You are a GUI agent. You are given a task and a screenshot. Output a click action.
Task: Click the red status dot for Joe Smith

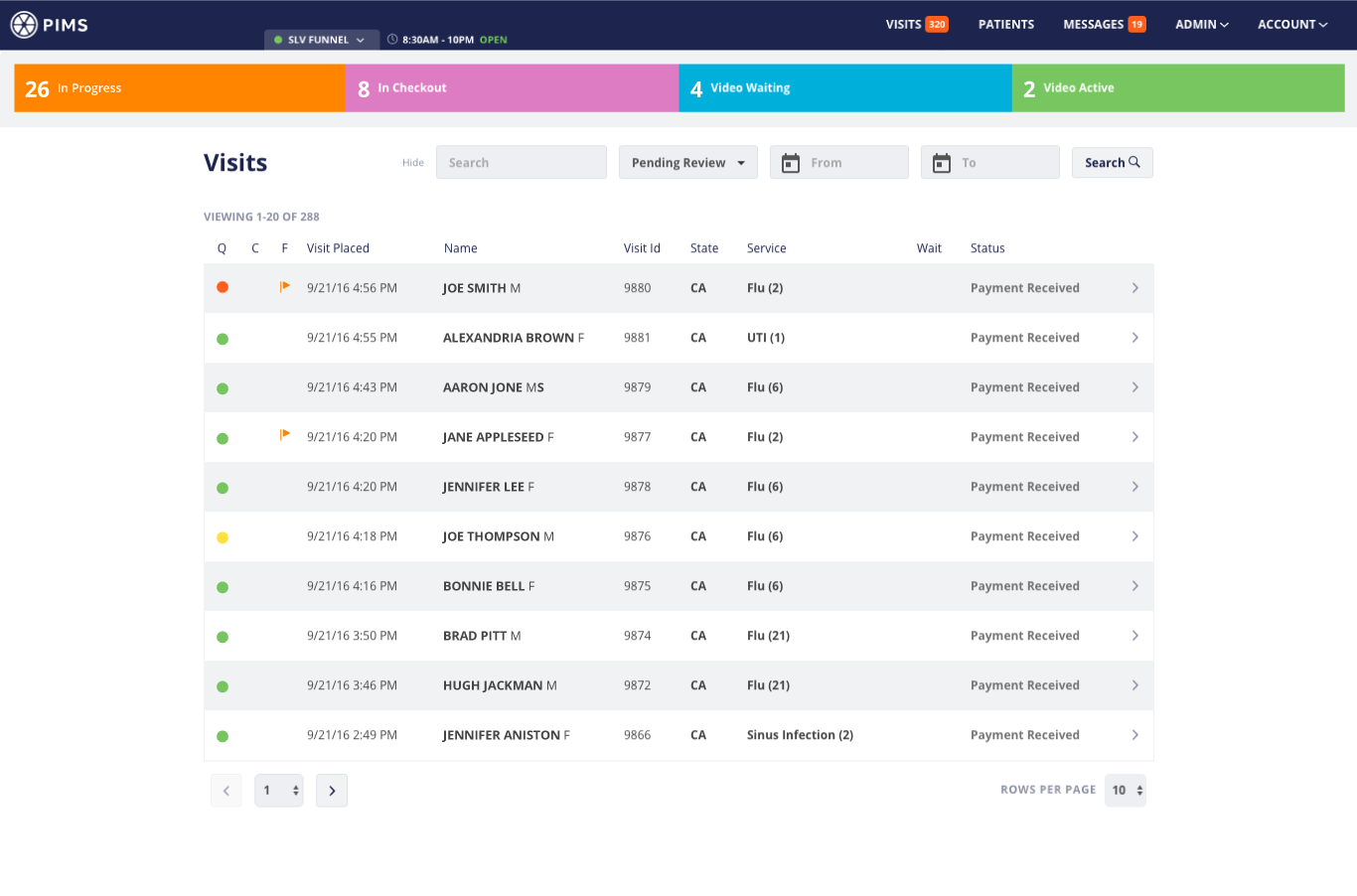click(x=223, y=287)
